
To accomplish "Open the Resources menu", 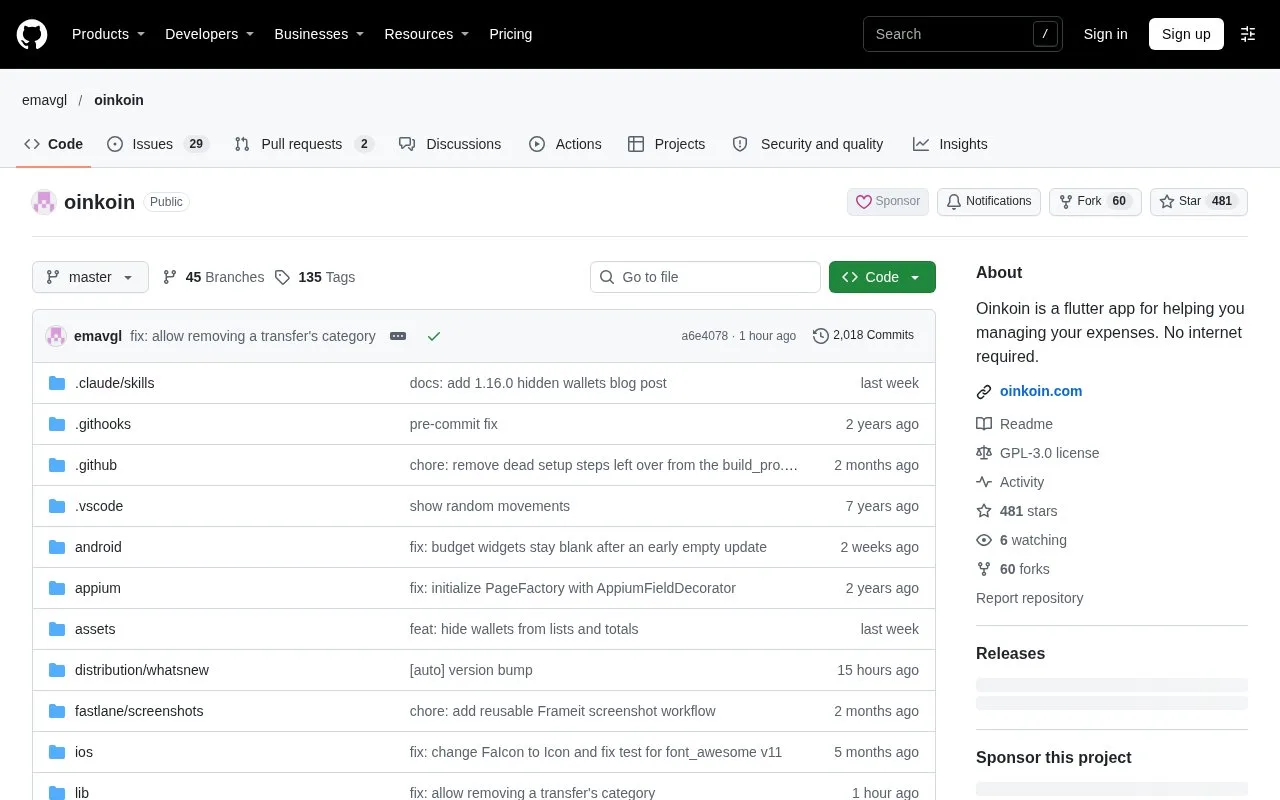I will click(427, 34).
